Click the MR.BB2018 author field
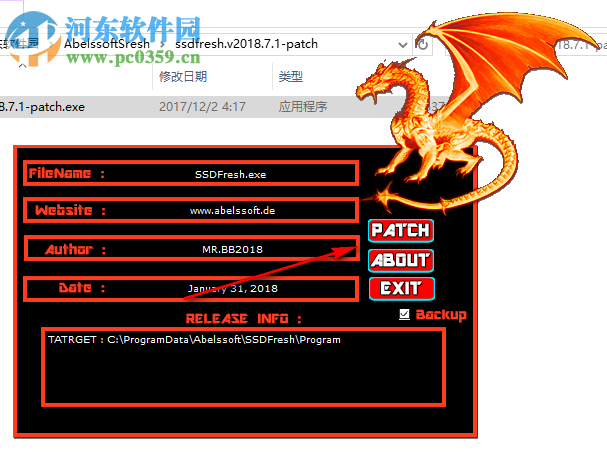The height and width of the screenshot is (453, 607). [x=192, y=249]
